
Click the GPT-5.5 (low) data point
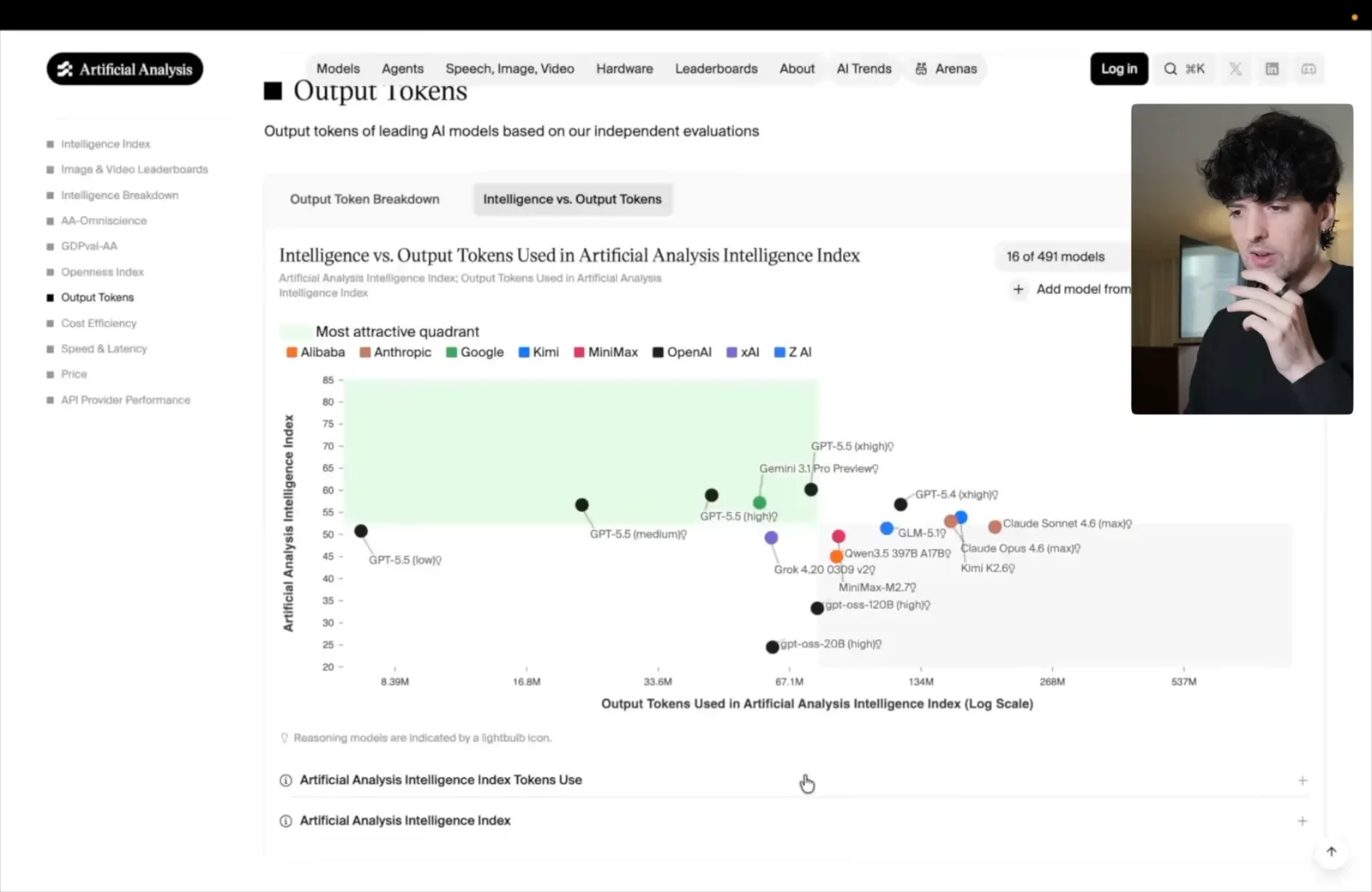click(361, 532)
